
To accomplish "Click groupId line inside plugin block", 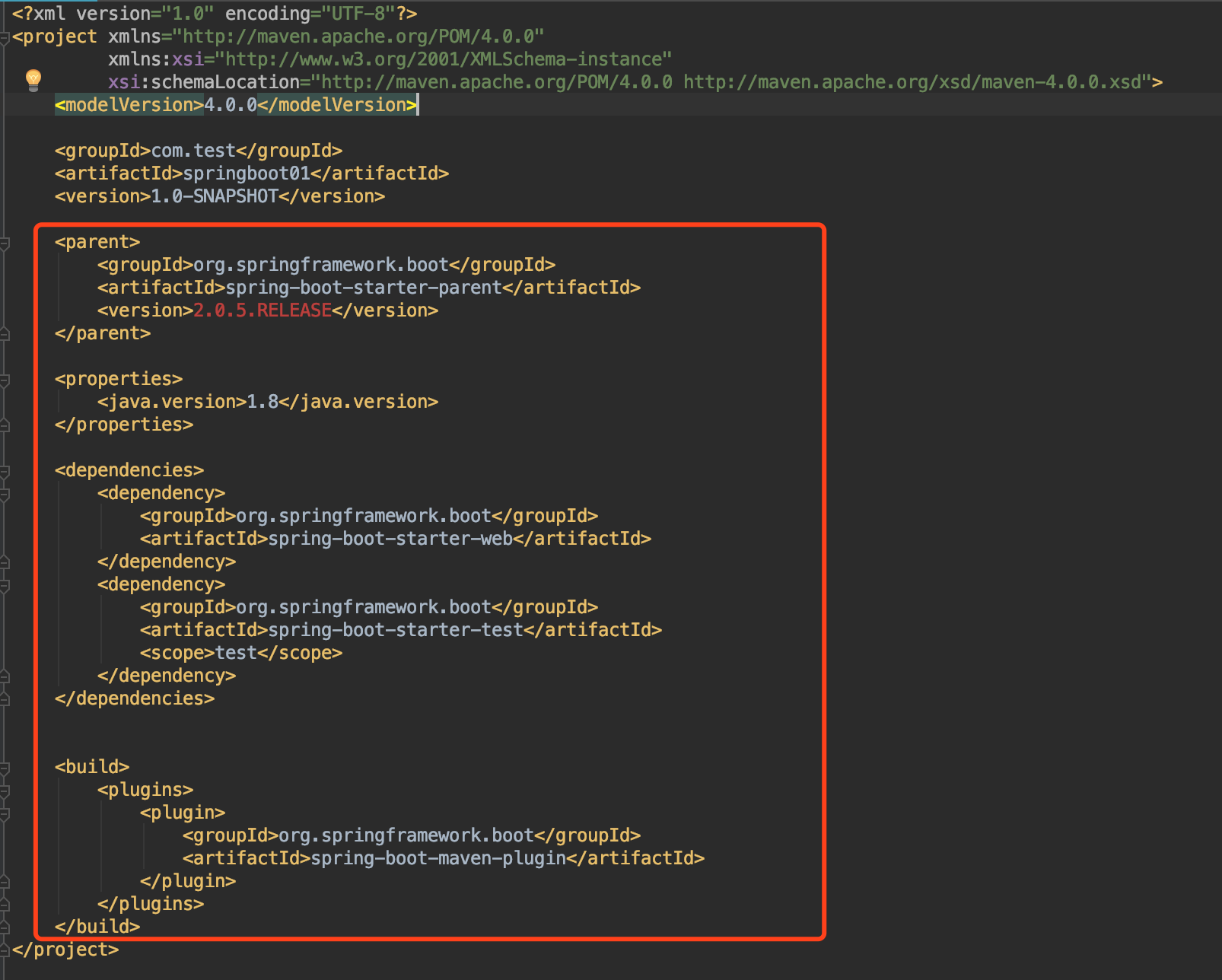I will pyautogui.click(x=412, y=835).
